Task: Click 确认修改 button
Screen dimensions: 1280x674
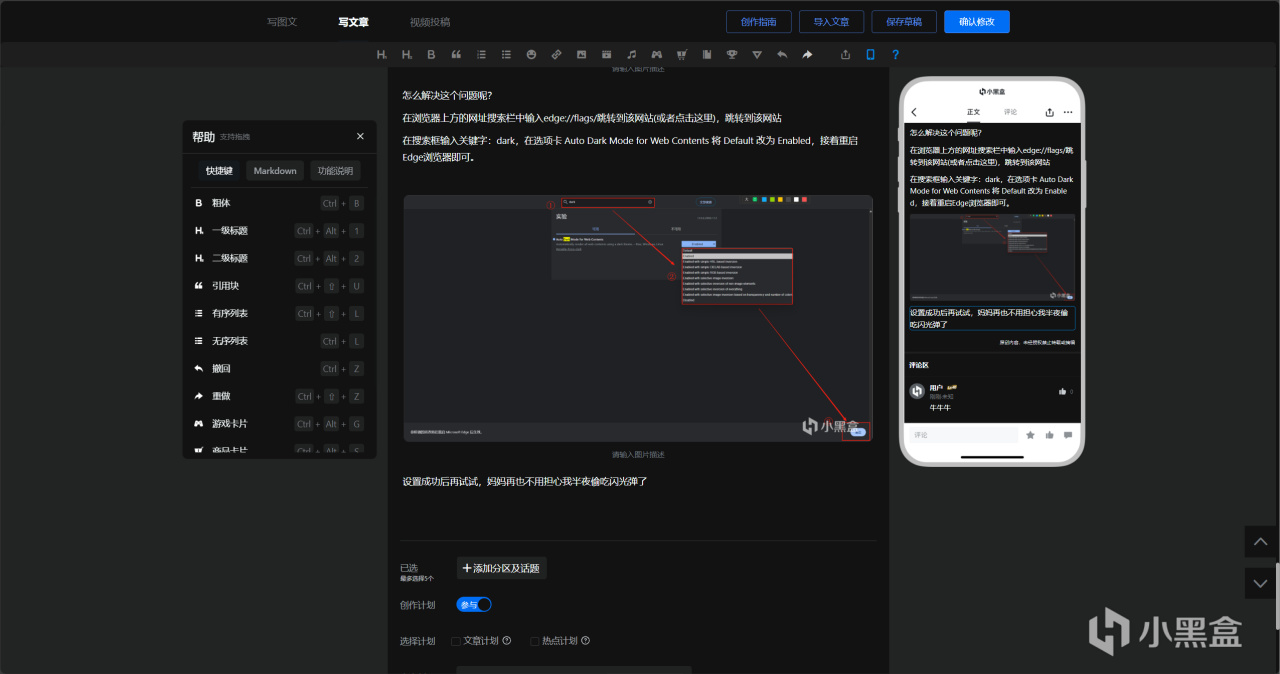Action: pos(977,21)
